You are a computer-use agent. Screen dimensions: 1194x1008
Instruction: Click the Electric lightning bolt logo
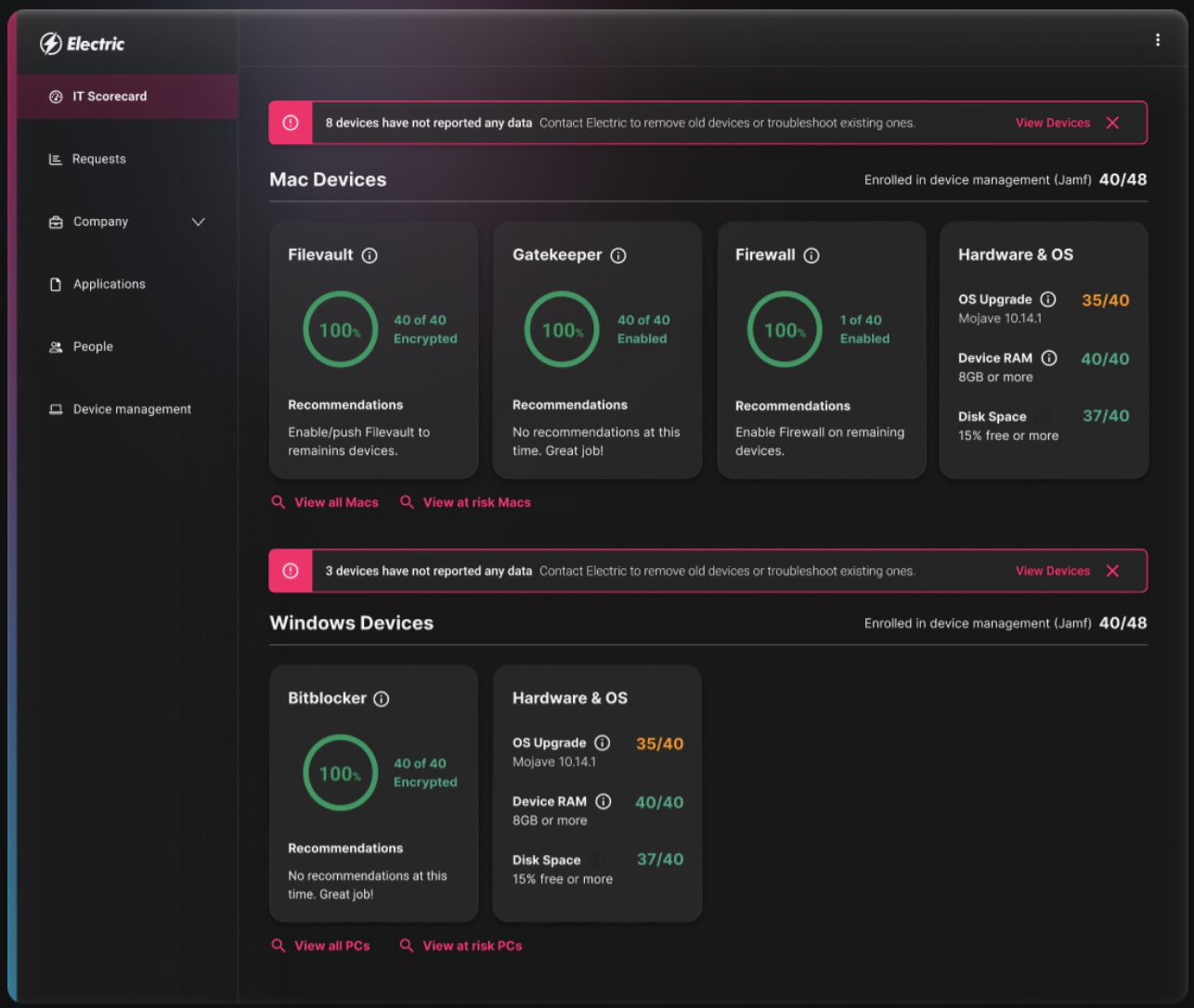(x=53, y=43)
